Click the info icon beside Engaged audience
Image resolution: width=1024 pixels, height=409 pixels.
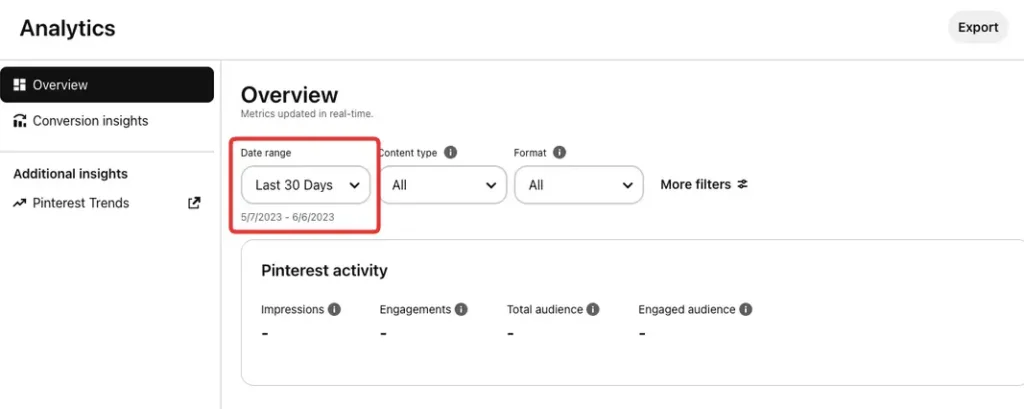pos(746,310)
